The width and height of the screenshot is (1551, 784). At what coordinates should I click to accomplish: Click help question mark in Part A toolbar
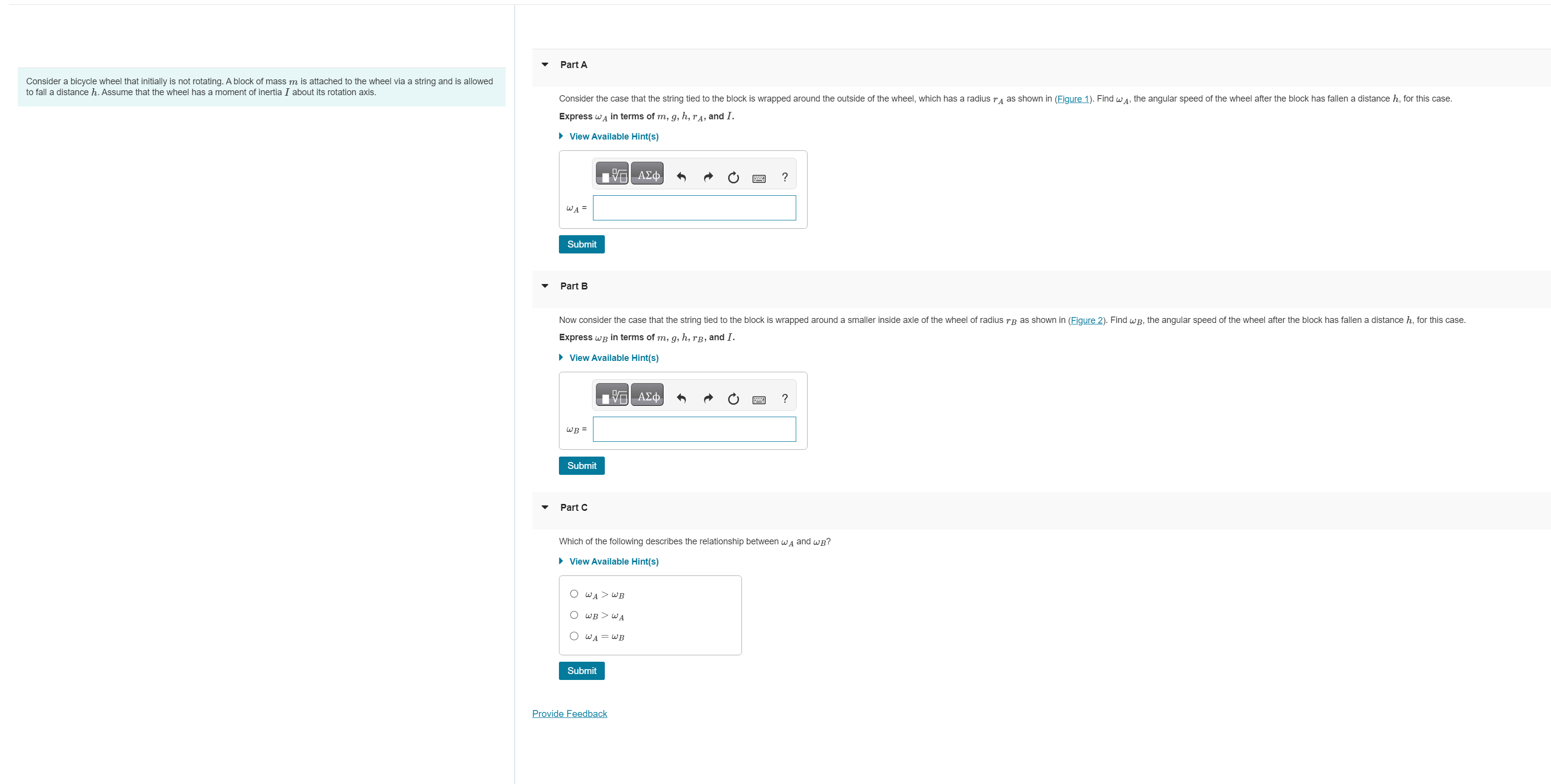coord(784,177)
